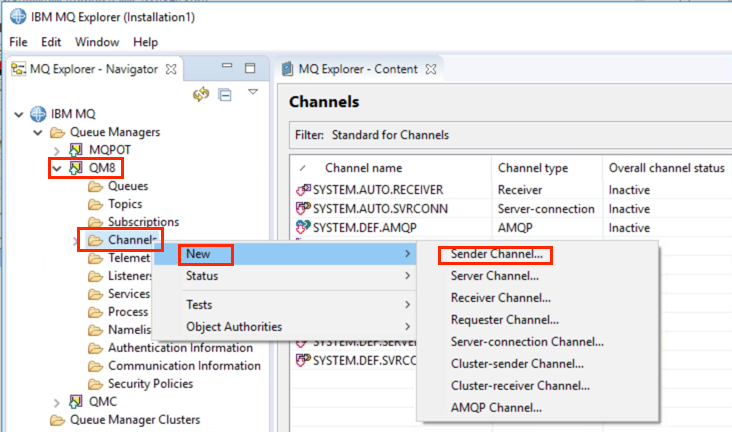Collapse the IBM MQ root node
Viewport: 732px width, 432px height.
click(19, 114)
